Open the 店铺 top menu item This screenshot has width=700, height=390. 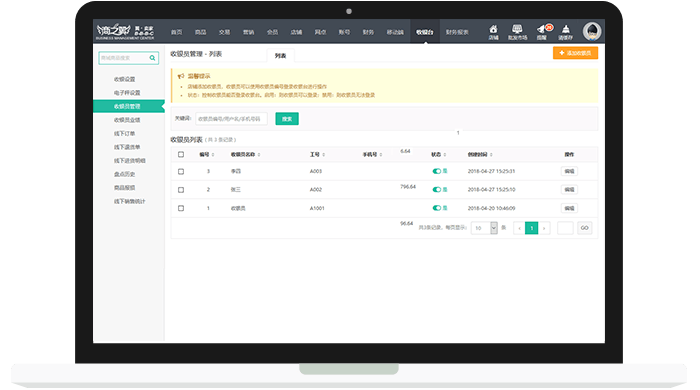click(x=296, y=32)
